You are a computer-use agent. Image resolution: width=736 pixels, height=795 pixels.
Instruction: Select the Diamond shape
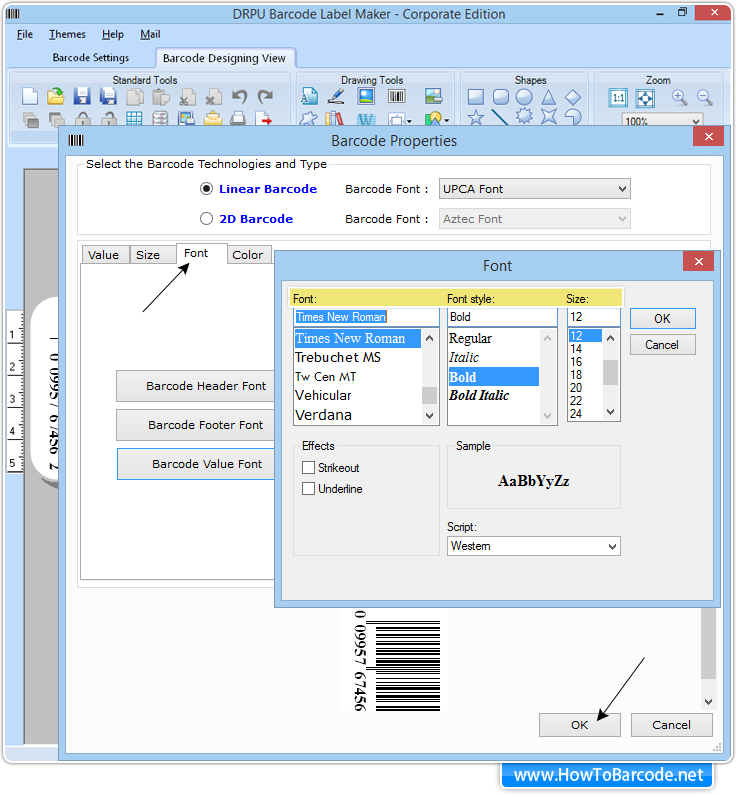[573, 96]
